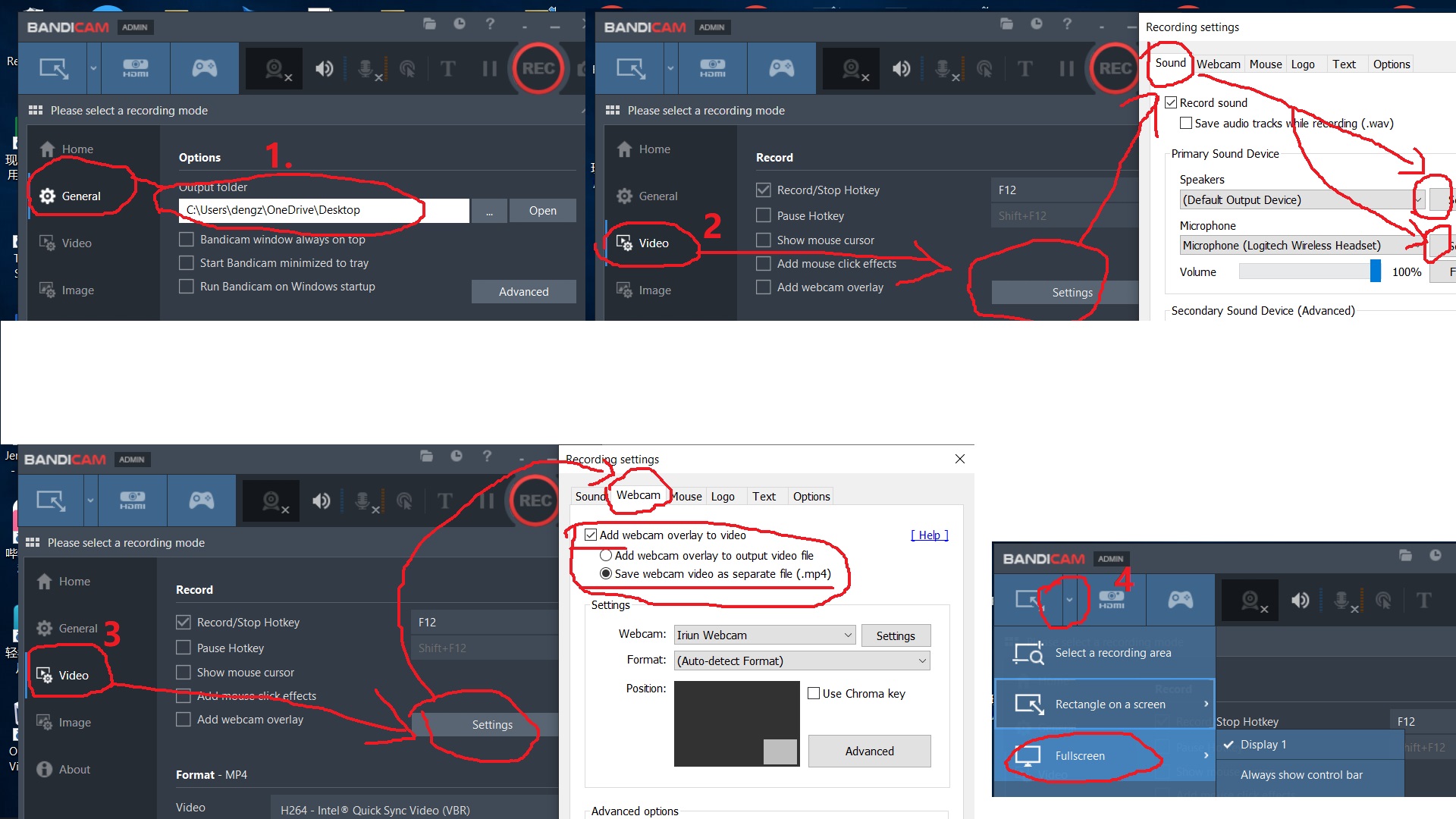Switch to the Sound tab in the dialog showing Primary Sound Device
Viewport: 1456px width, 819px height.
[x=1170, y=63]
